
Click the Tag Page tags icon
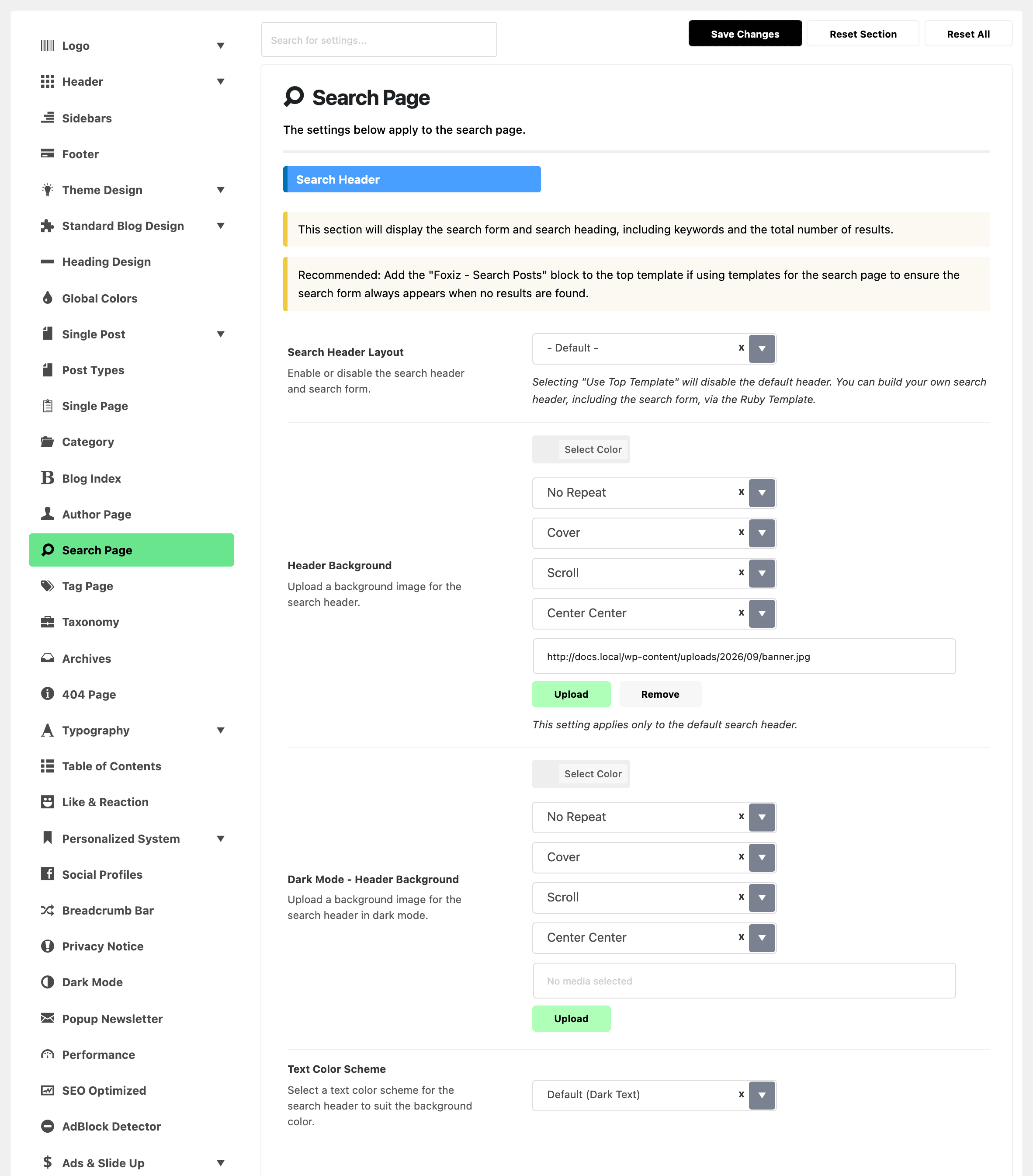click(47, 586)
